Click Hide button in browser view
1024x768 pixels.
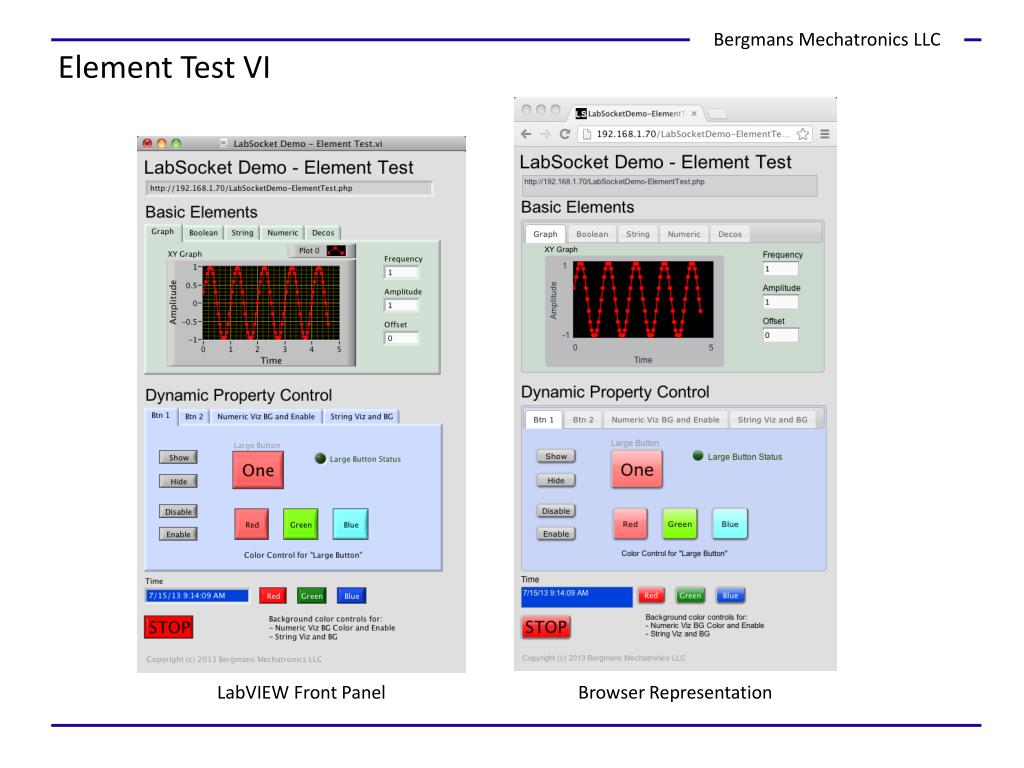point(556,481)
